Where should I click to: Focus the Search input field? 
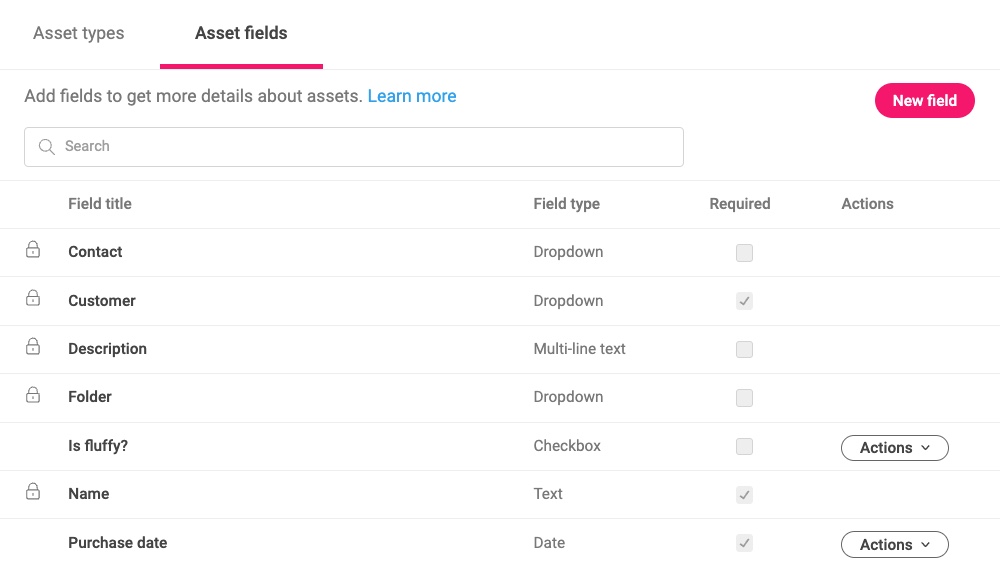(x=354, y=147)
